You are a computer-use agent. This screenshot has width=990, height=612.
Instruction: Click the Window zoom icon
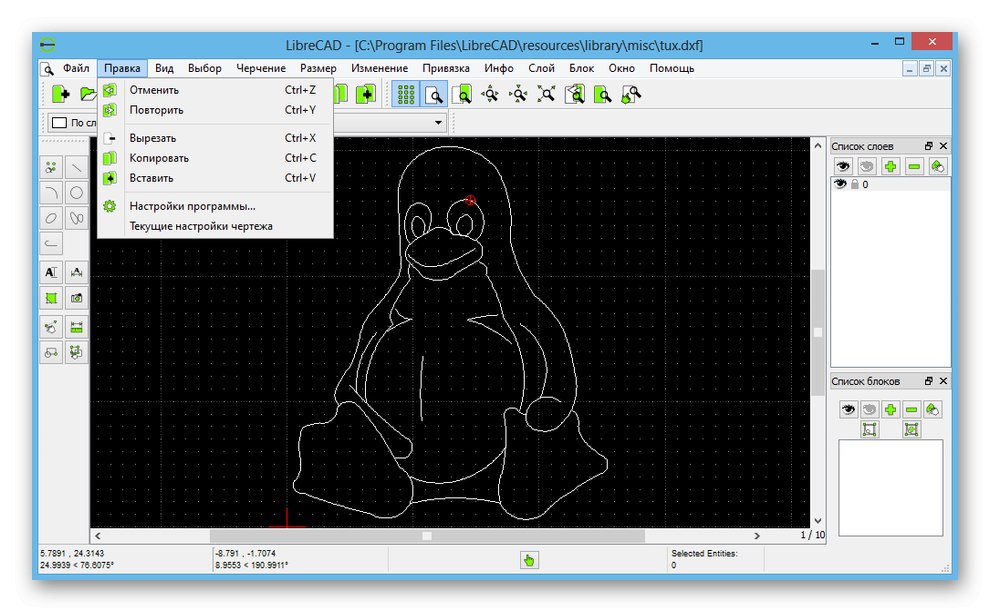click(603, 95)
